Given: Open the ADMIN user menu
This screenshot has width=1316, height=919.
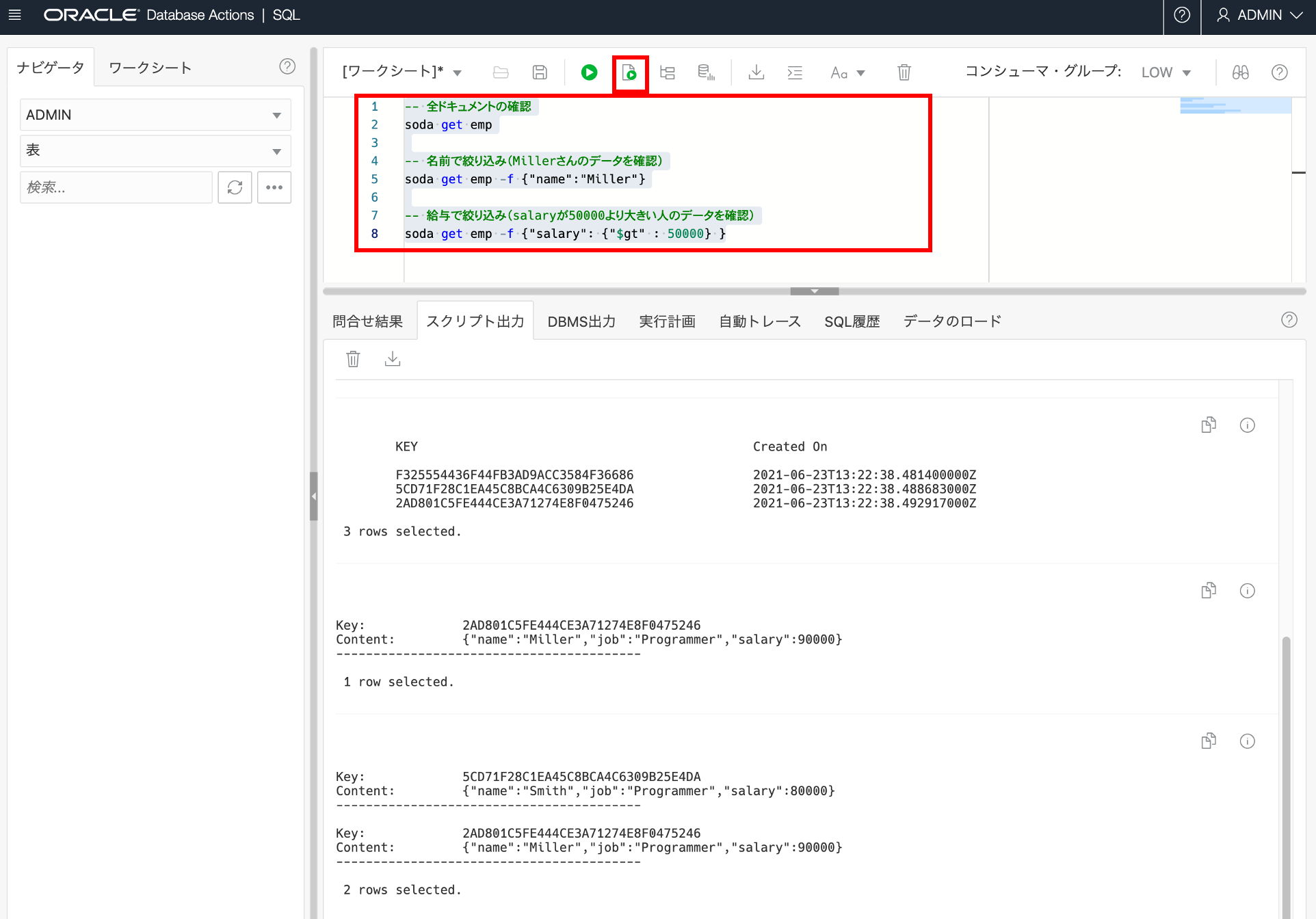Looking at the screenshot, I should 1259,15.
